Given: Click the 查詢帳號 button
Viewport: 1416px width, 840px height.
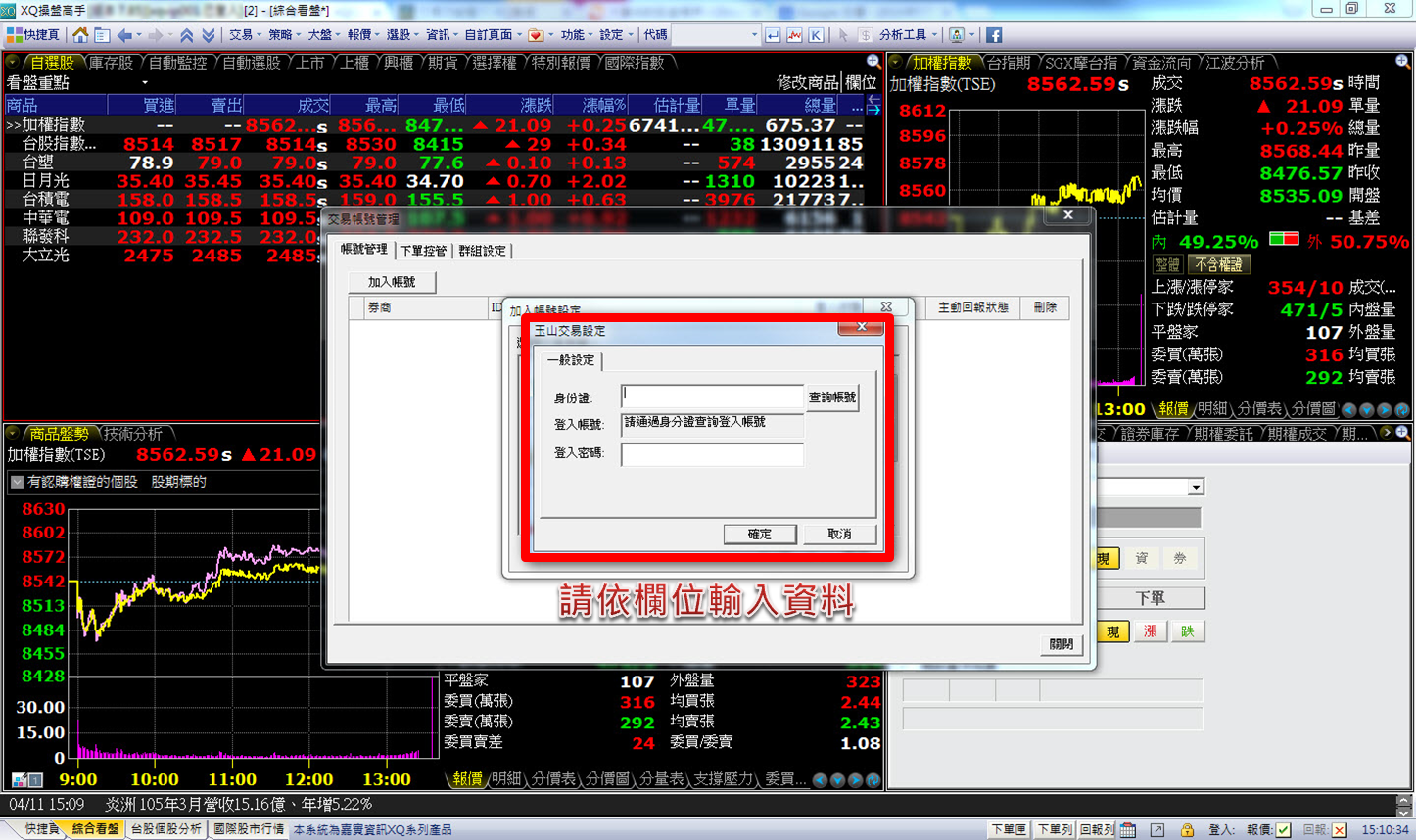Looking at the screenshot, I should coord(831,397).
